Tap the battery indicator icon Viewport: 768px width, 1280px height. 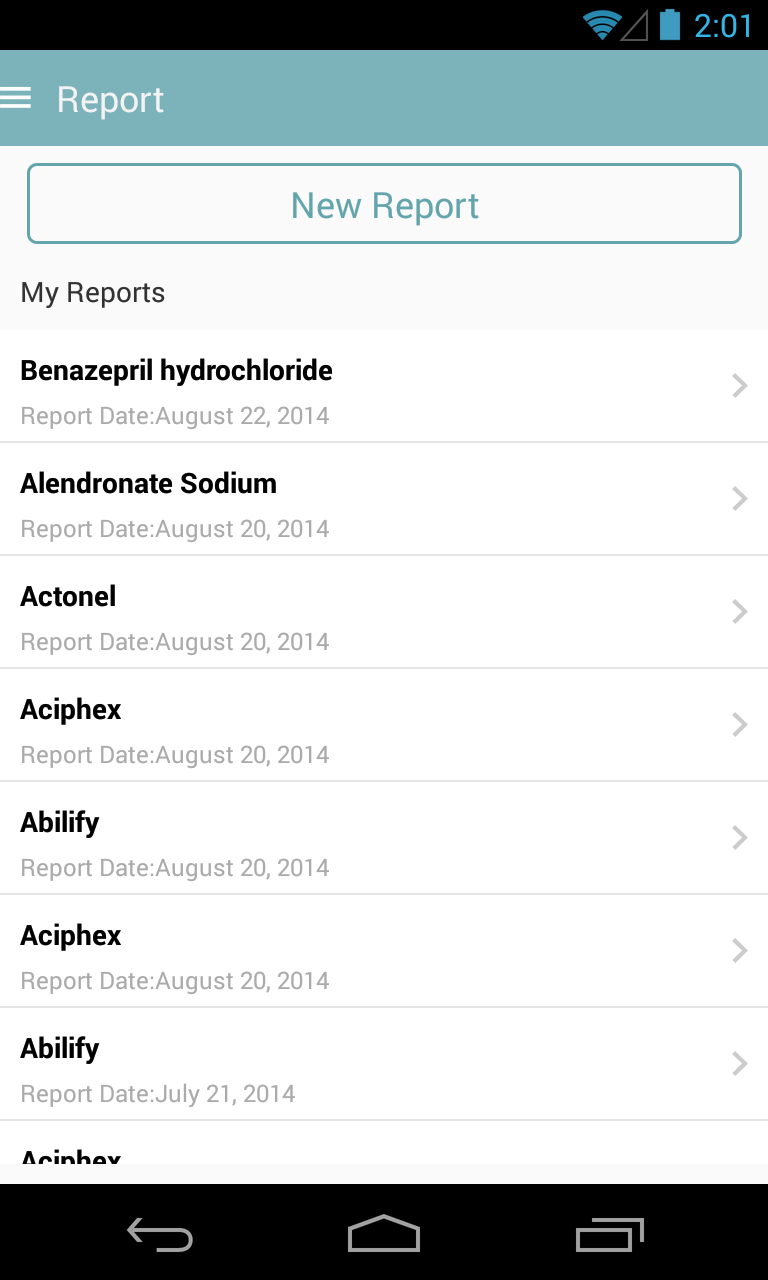coord(669,25)
